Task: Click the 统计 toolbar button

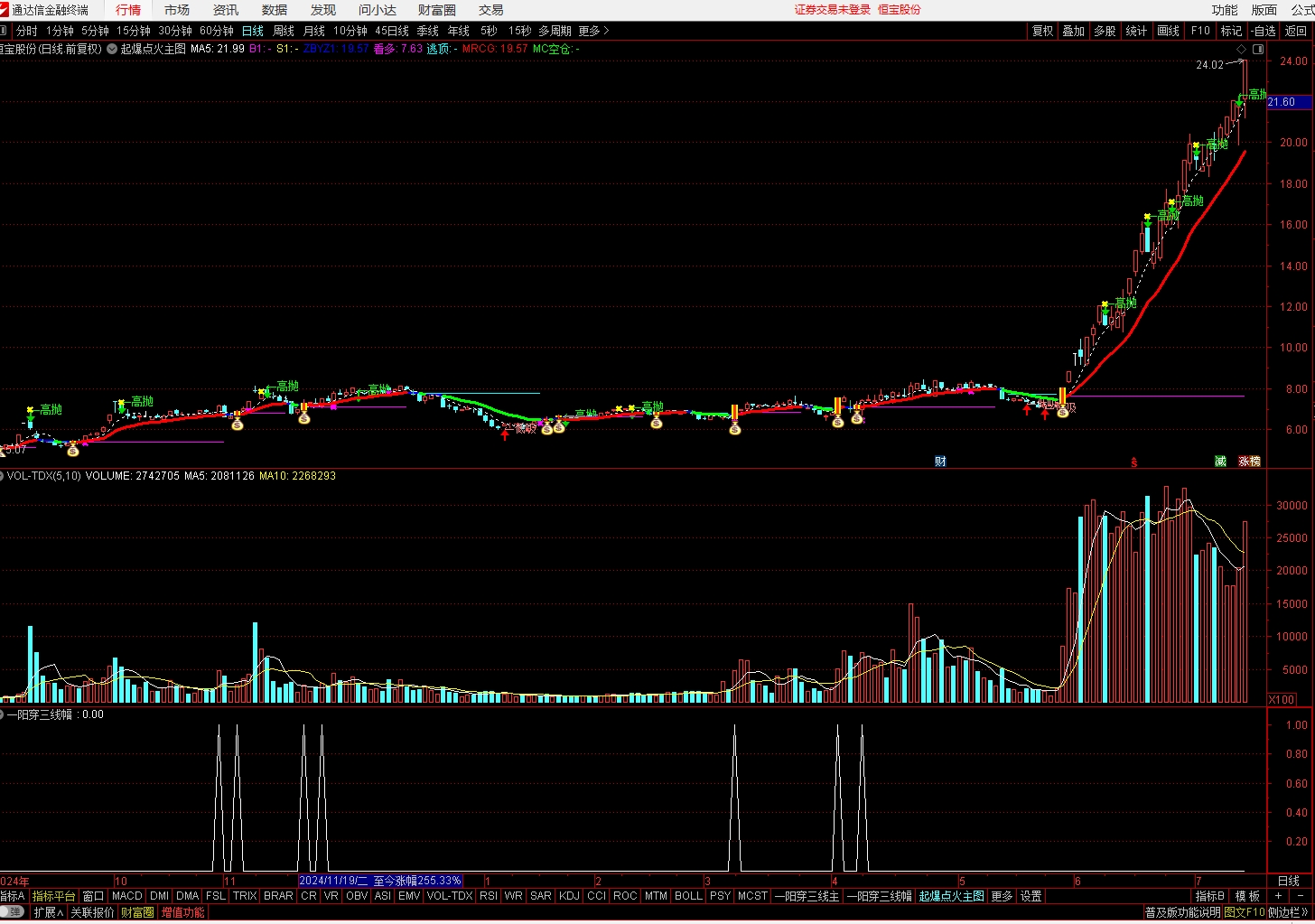Action: coord(1137,31)
